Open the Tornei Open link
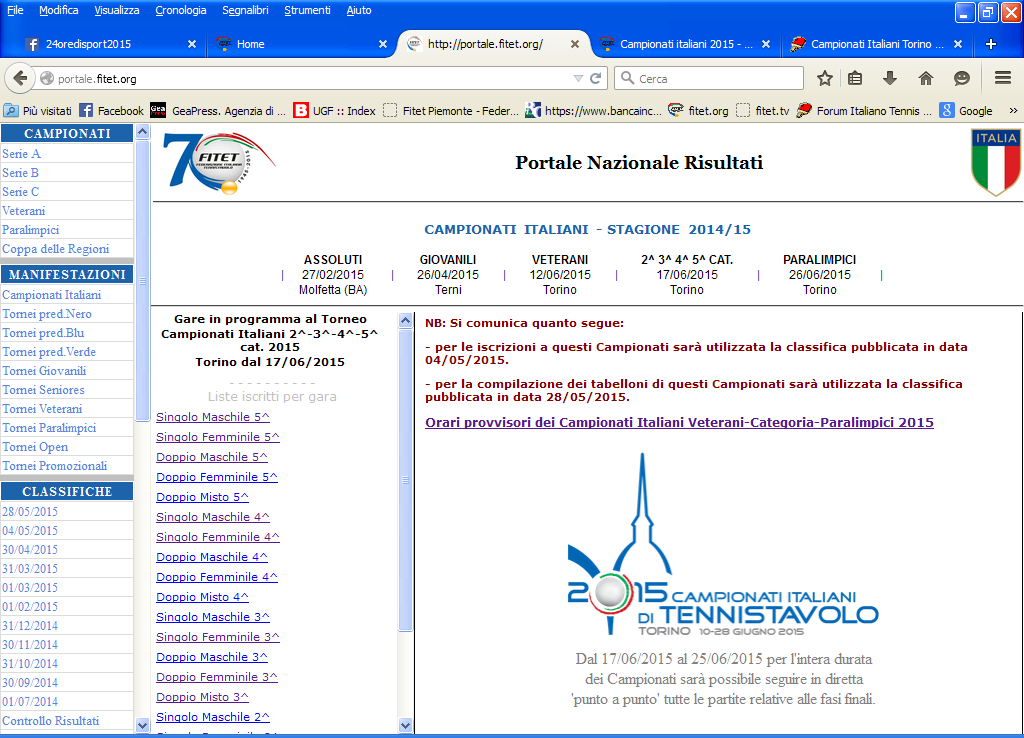 [35, 447]
